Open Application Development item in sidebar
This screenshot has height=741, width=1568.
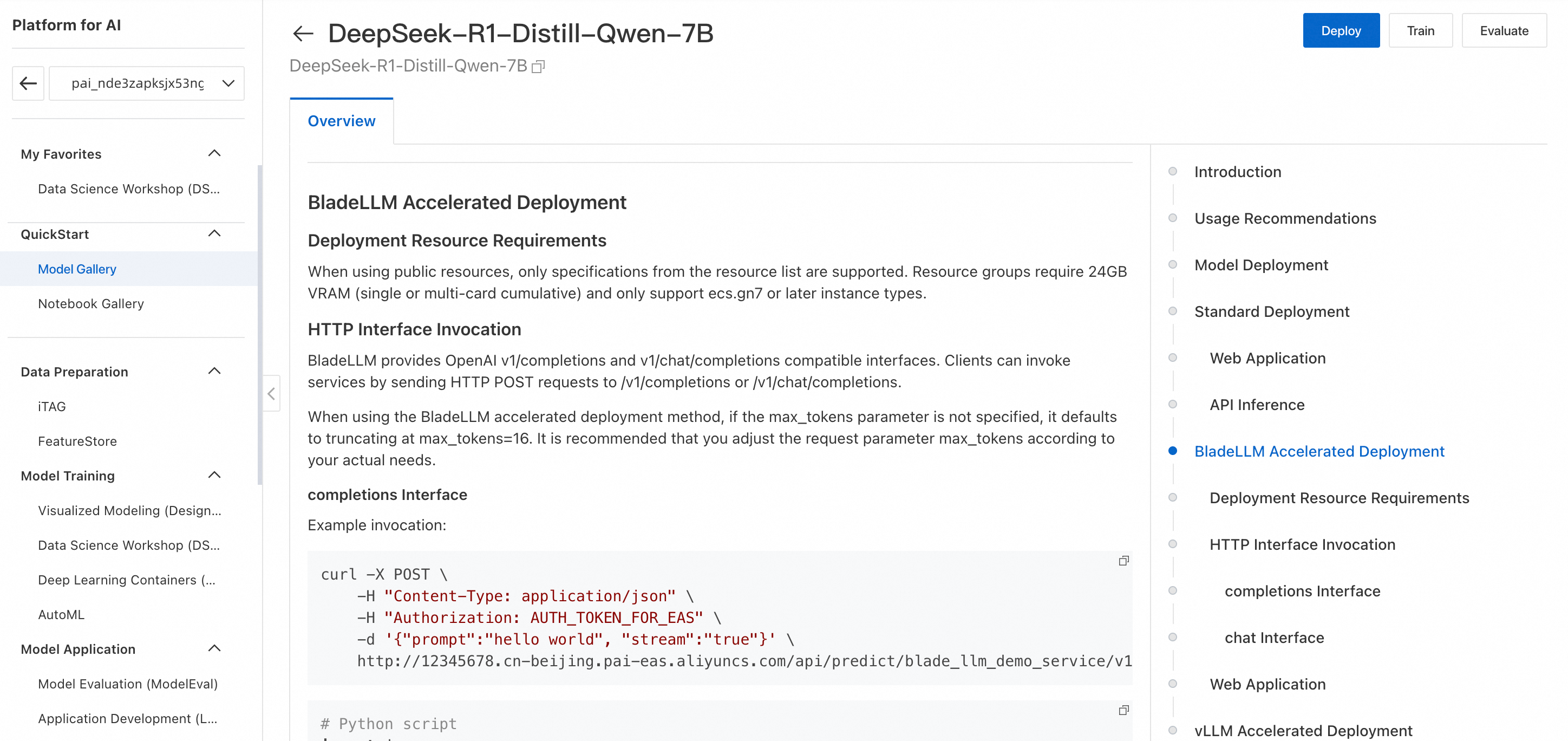127,718
